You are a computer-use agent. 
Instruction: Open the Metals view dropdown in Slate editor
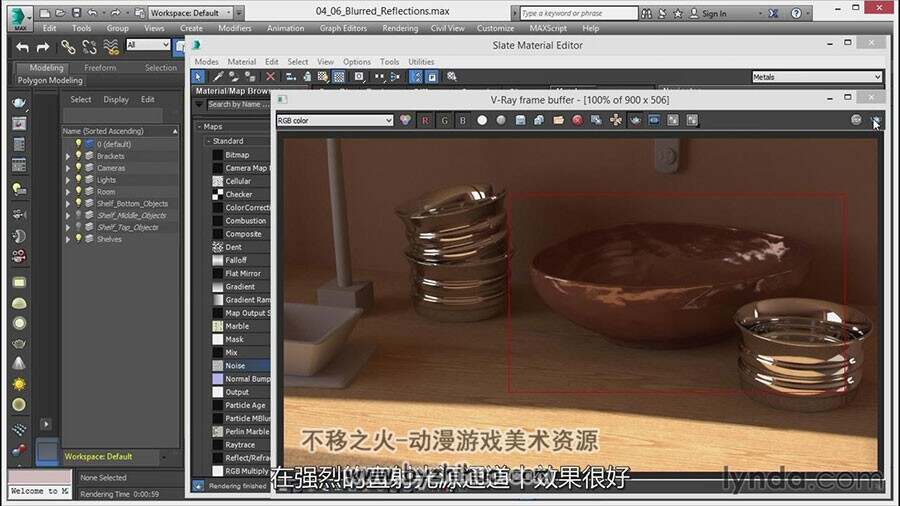816,77
